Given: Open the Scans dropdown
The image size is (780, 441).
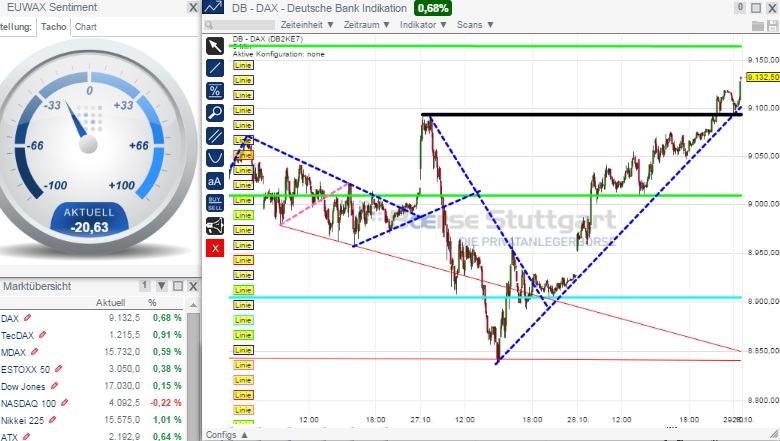Looking at the screenshot, I should 475,25.
